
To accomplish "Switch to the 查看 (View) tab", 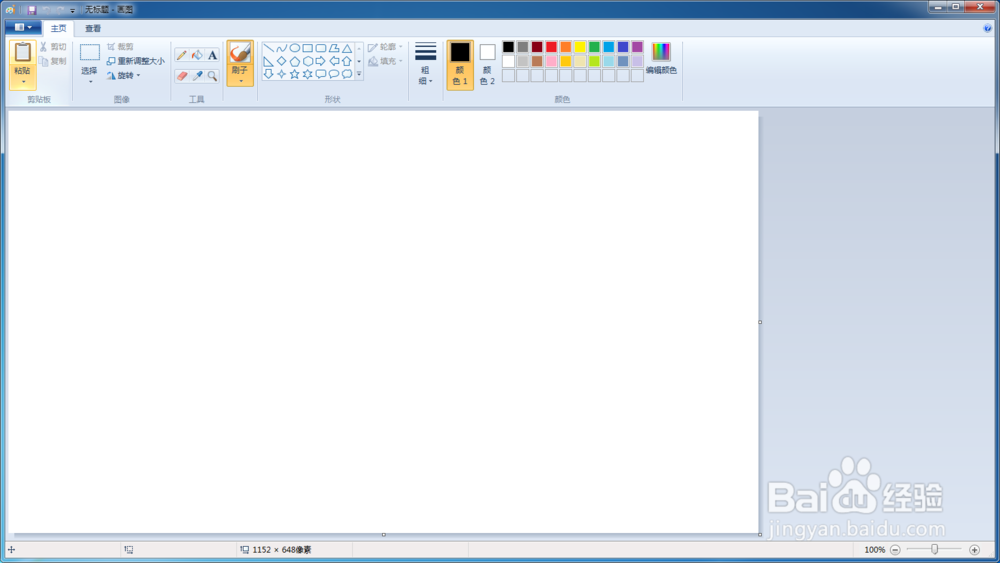I will 93,29.
